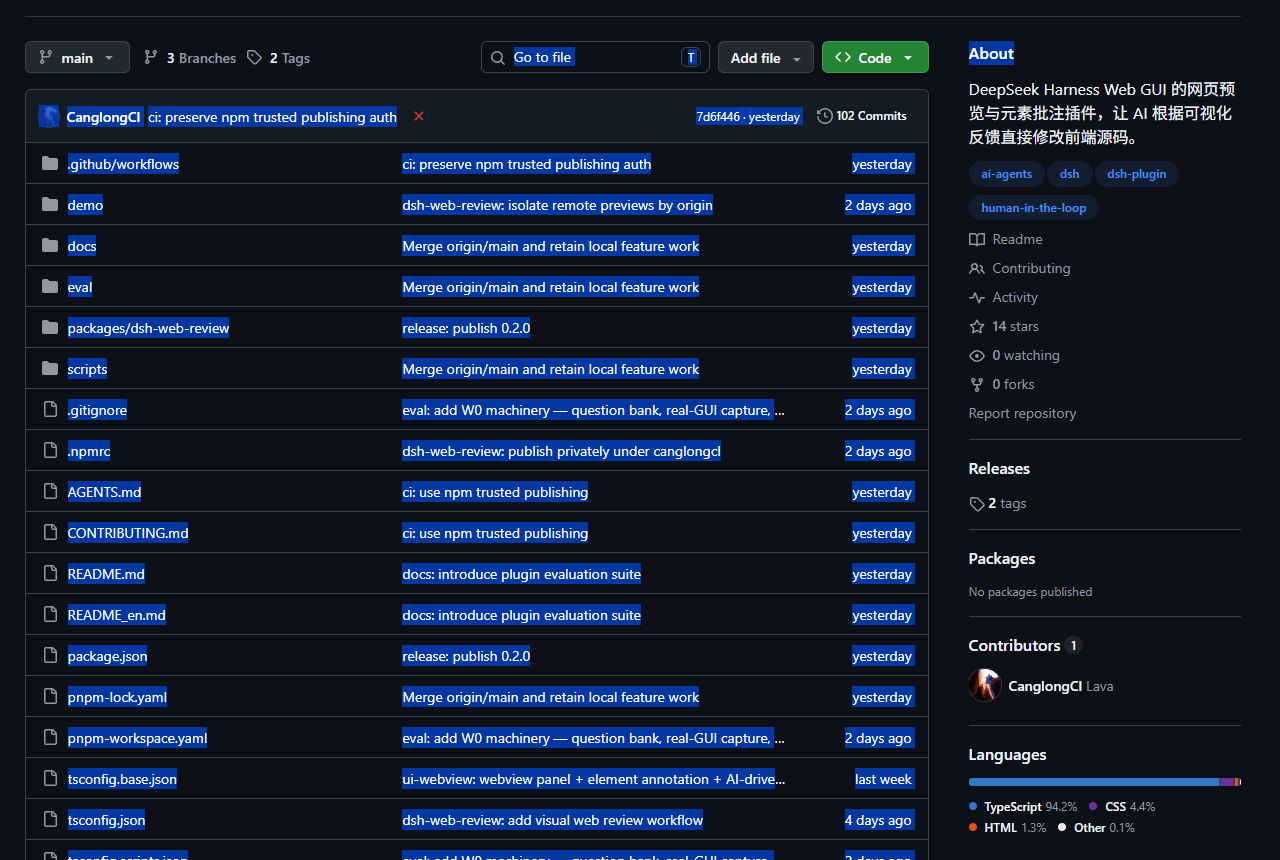Image resolution: width=1280 pixels, height=860 pixels.
Task: Click the folder icon beside packages/dsh-web-review
Action: click(x=50, y=328)
